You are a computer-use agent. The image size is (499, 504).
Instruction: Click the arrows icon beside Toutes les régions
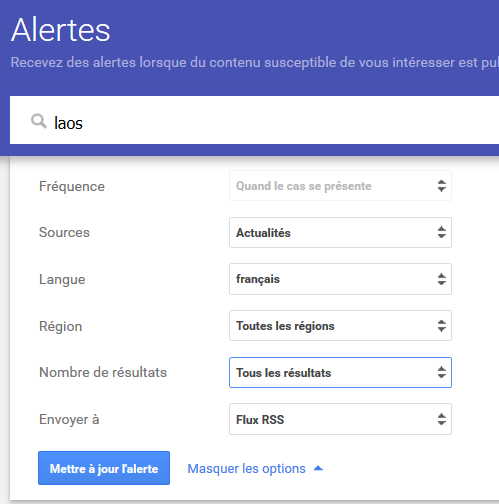click(x=442, y=326)
